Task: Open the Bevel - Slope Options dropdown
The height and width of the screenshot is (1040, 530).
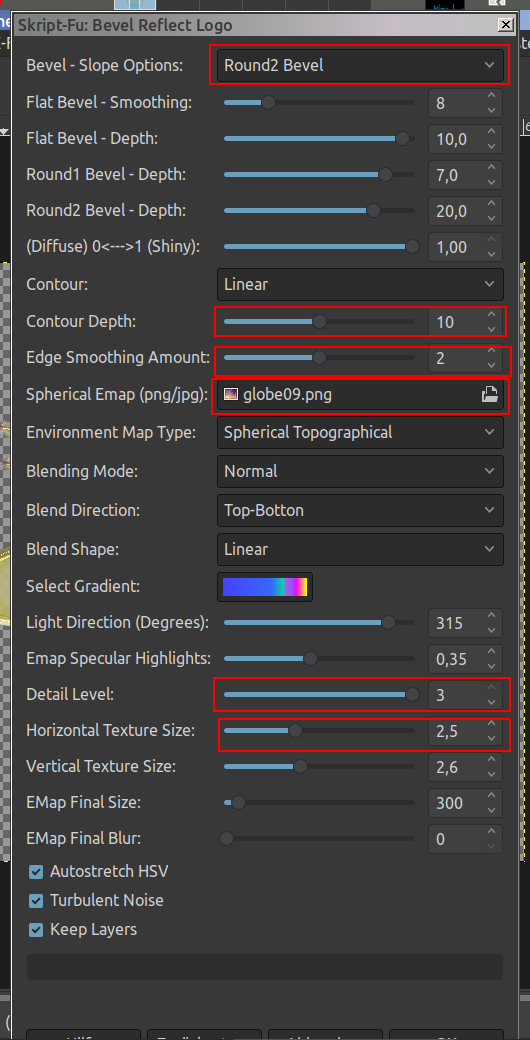Action: (x=360, y=65)
